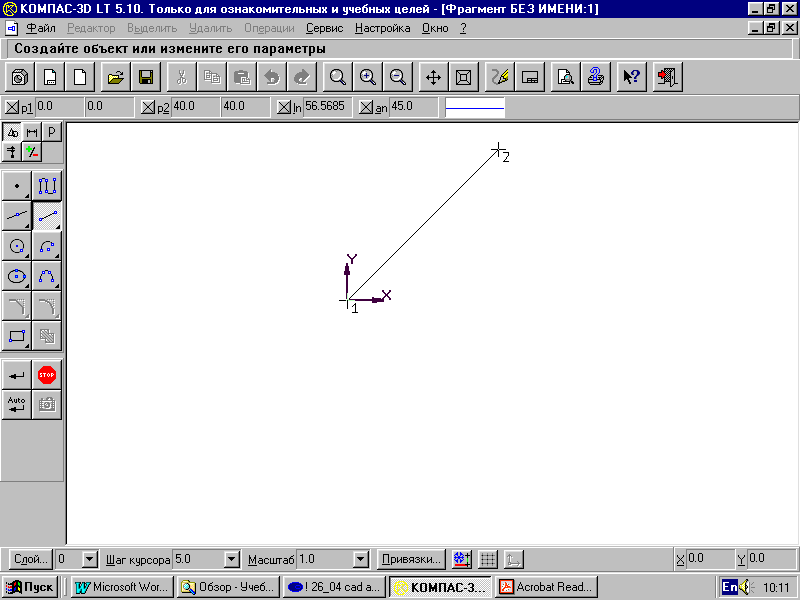Create new drawing sheet icon
Screen dimensions: 800x600
pyautogui.click(x=49, y=77)
